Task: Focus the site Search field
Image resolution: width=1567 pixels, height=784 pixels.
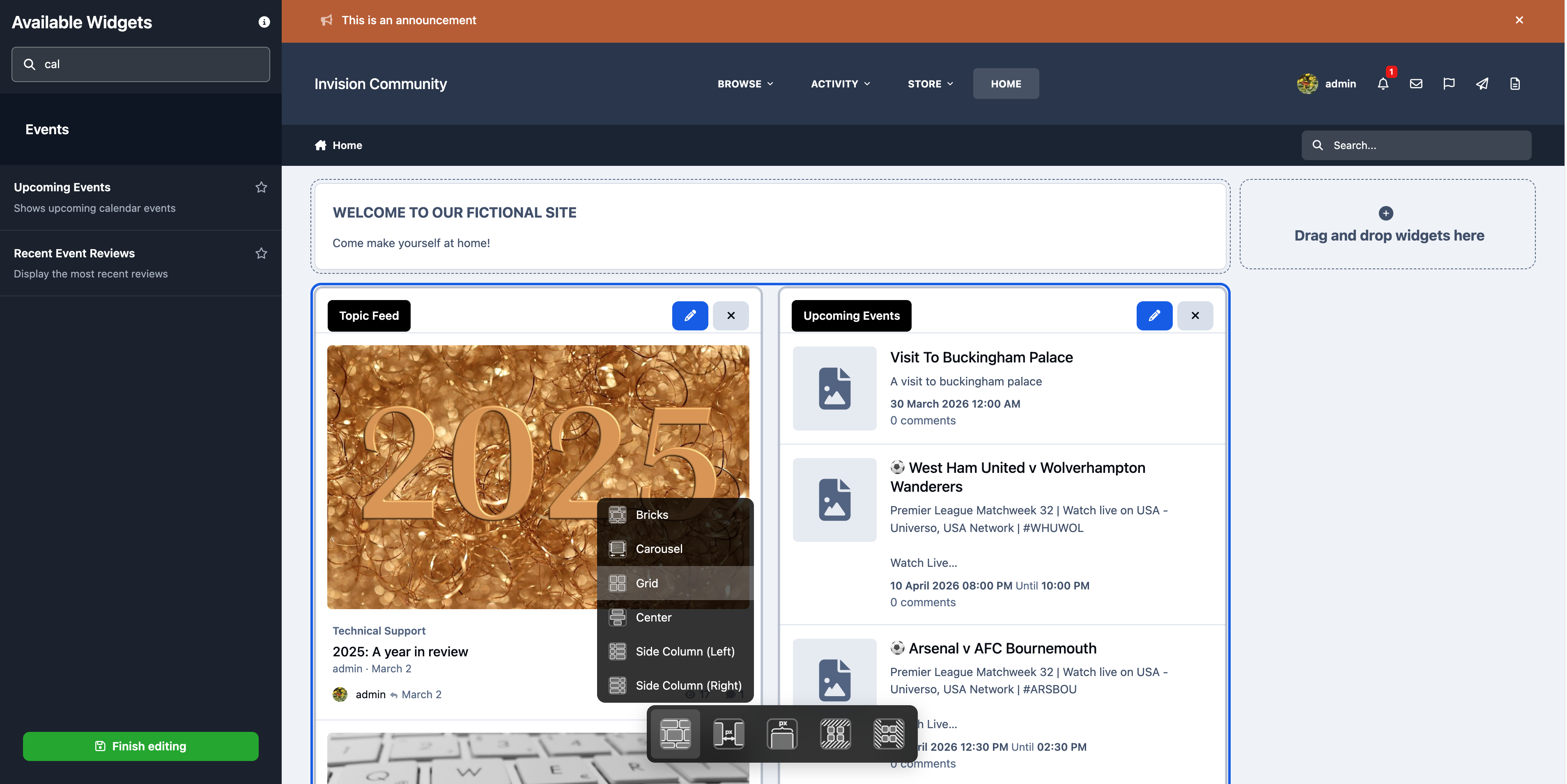Action: [x=1416, y=145]
